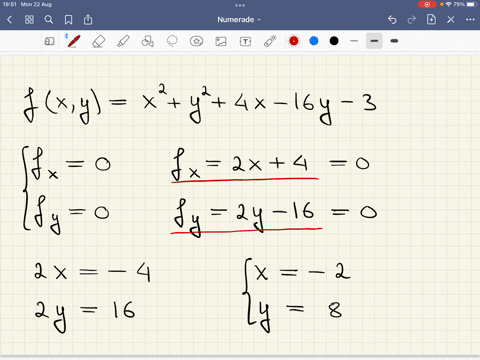
Task: Tap the time in status bar
Action: click(x=10, y=4)
